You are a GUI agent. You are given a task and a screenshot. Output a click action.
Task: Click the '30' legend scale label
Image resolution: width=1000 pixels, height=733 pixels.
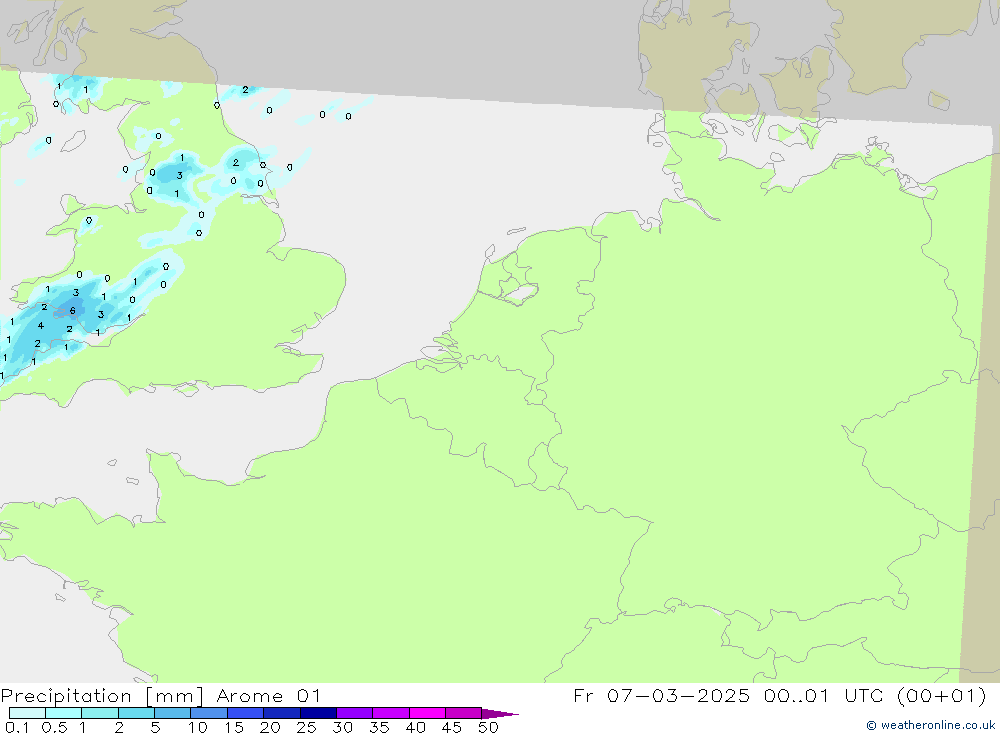[342, 727]
